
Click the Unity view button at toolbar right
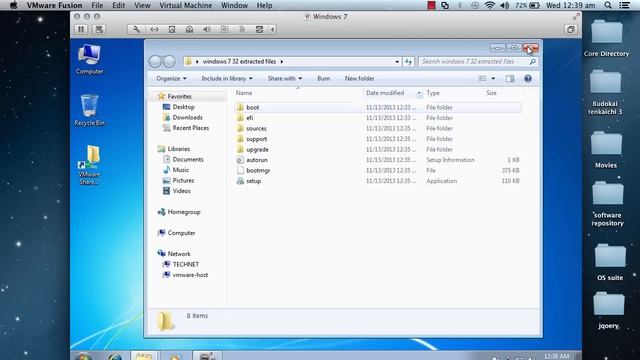pyautogui.click(x=571, y=29)
